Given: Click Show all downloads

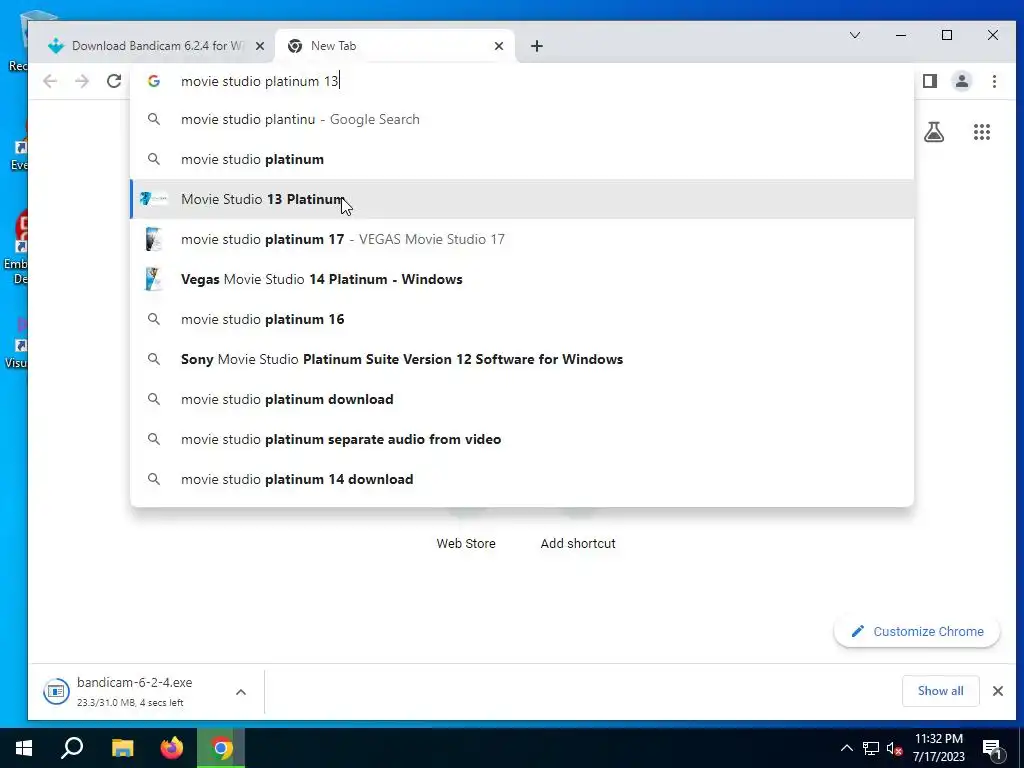Looking at the screenshot, I should pyautogui.click(x=940, y=691).
